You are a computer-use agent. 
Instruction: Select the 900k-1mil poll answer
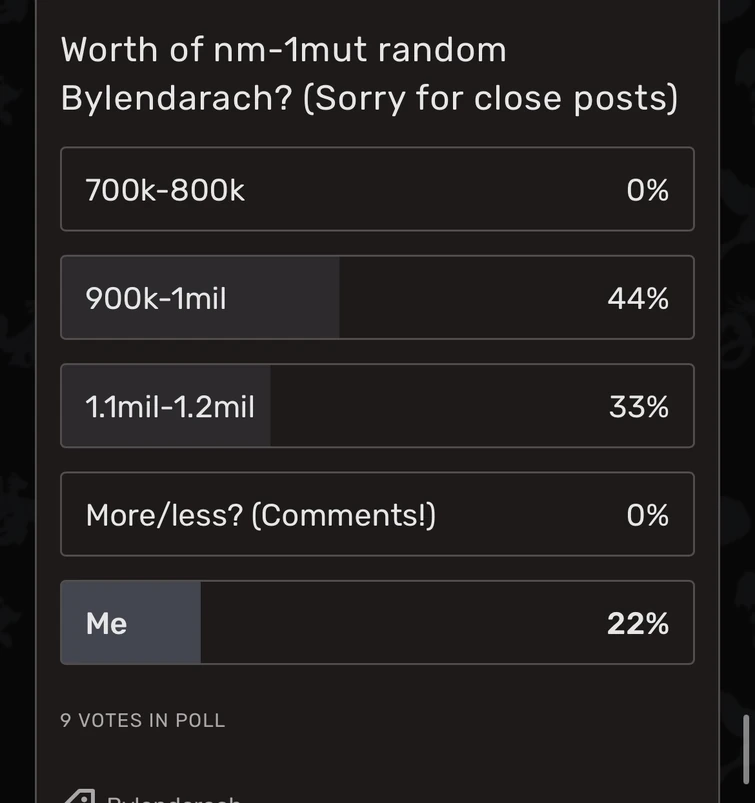click(156, 298)
